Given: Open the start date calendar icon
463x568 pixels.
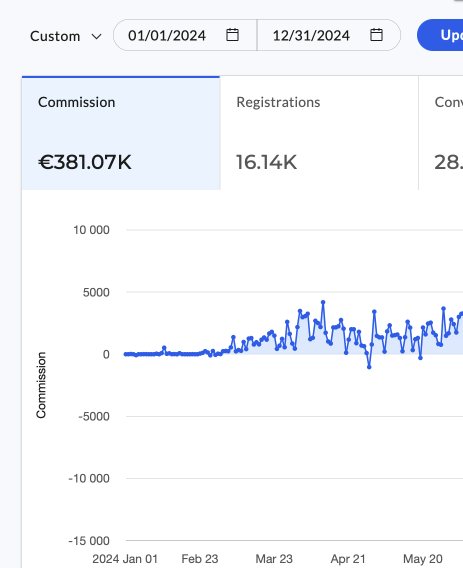Looking at the screenshot, I should pos(232,35).
